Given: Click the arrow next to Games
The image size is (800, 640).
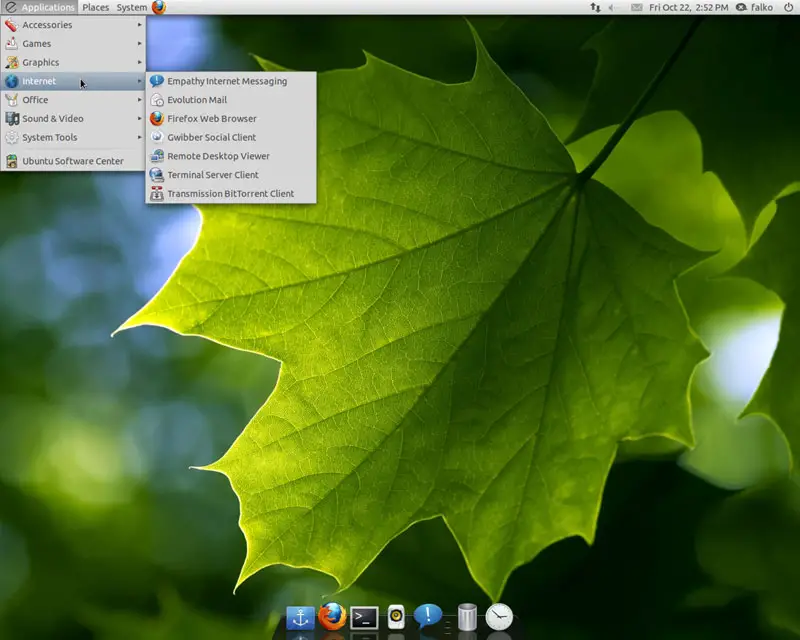Looking at the screenshot, I should (139, 43).
